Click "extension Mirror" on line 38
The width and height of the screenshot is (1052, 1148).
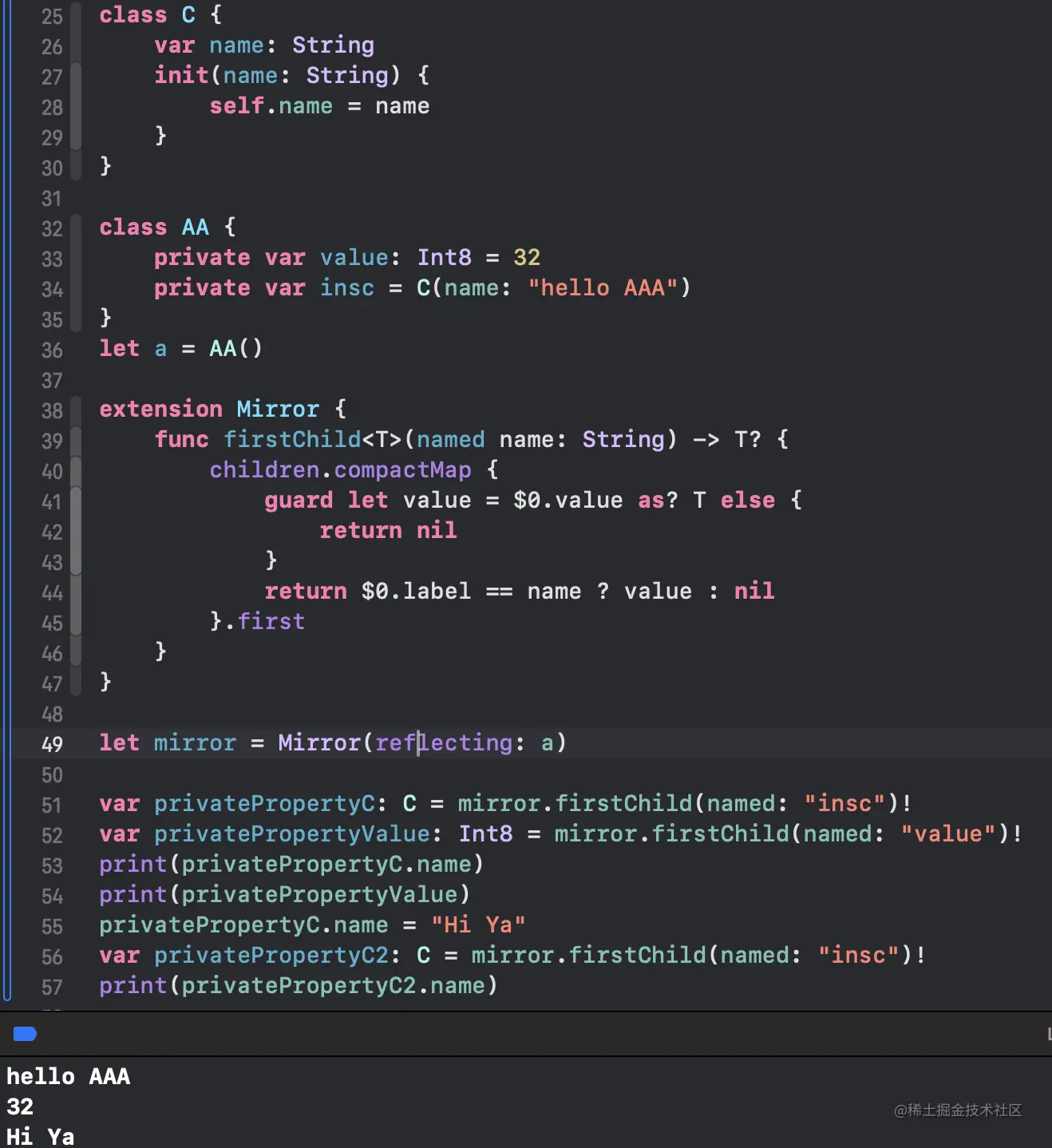[x=209, y=410]
